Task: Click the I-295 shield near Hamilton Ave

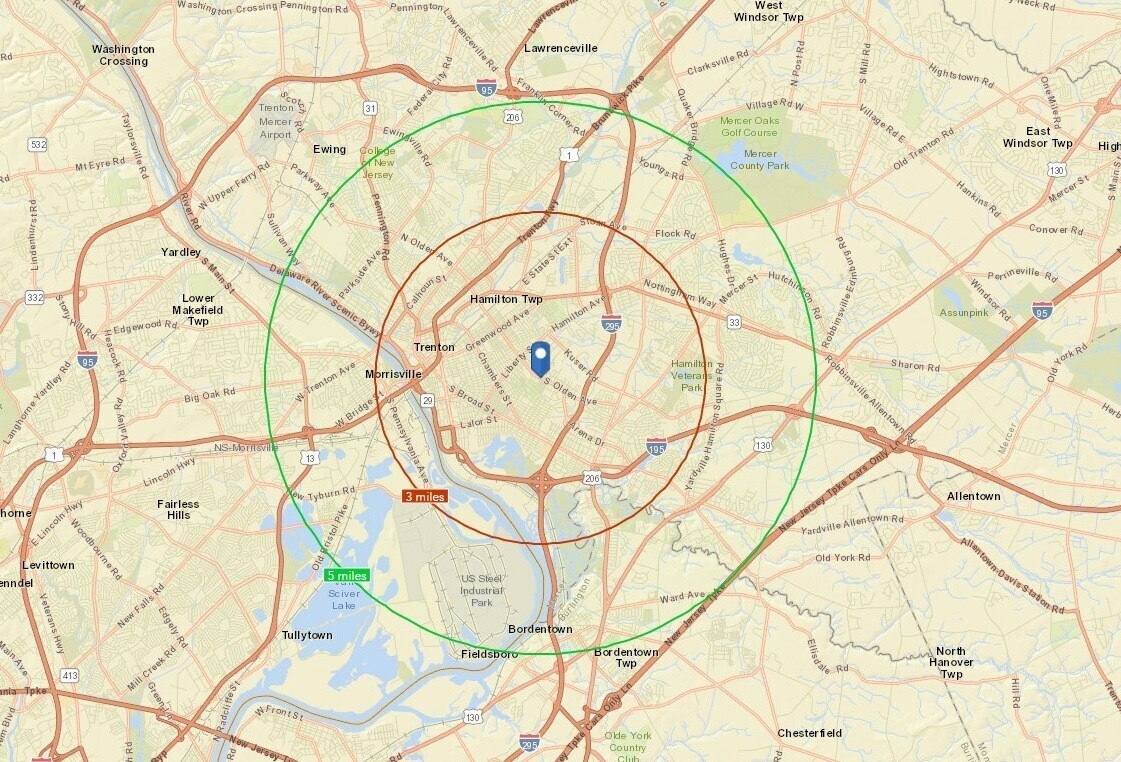Action: [611, 323]
